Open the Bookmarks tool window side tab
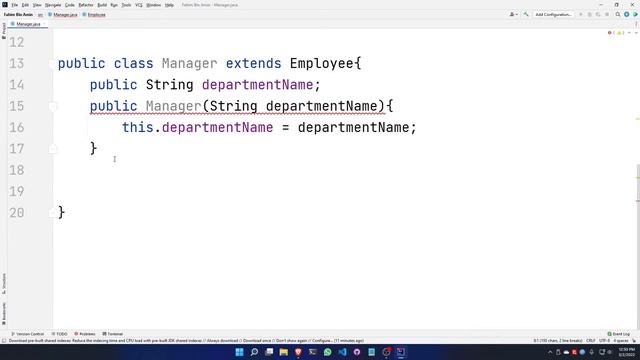 pyautogui.click(x=4, y=313)
